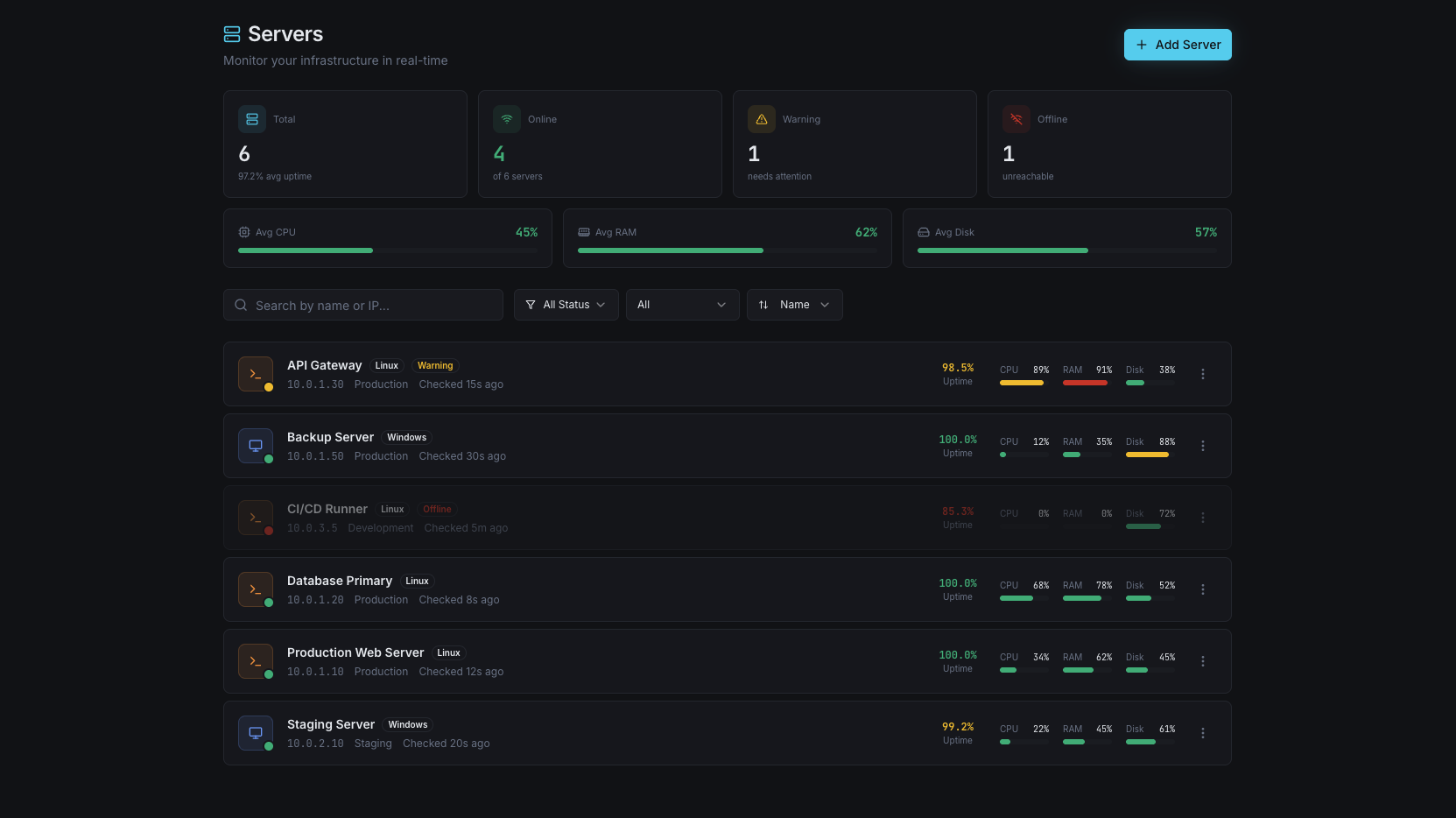Image resolution: width=1456 pixels, height=818 pixels.
Task: Open the Staging Server three-dot options menu
Action: [x=1202, y=733]
